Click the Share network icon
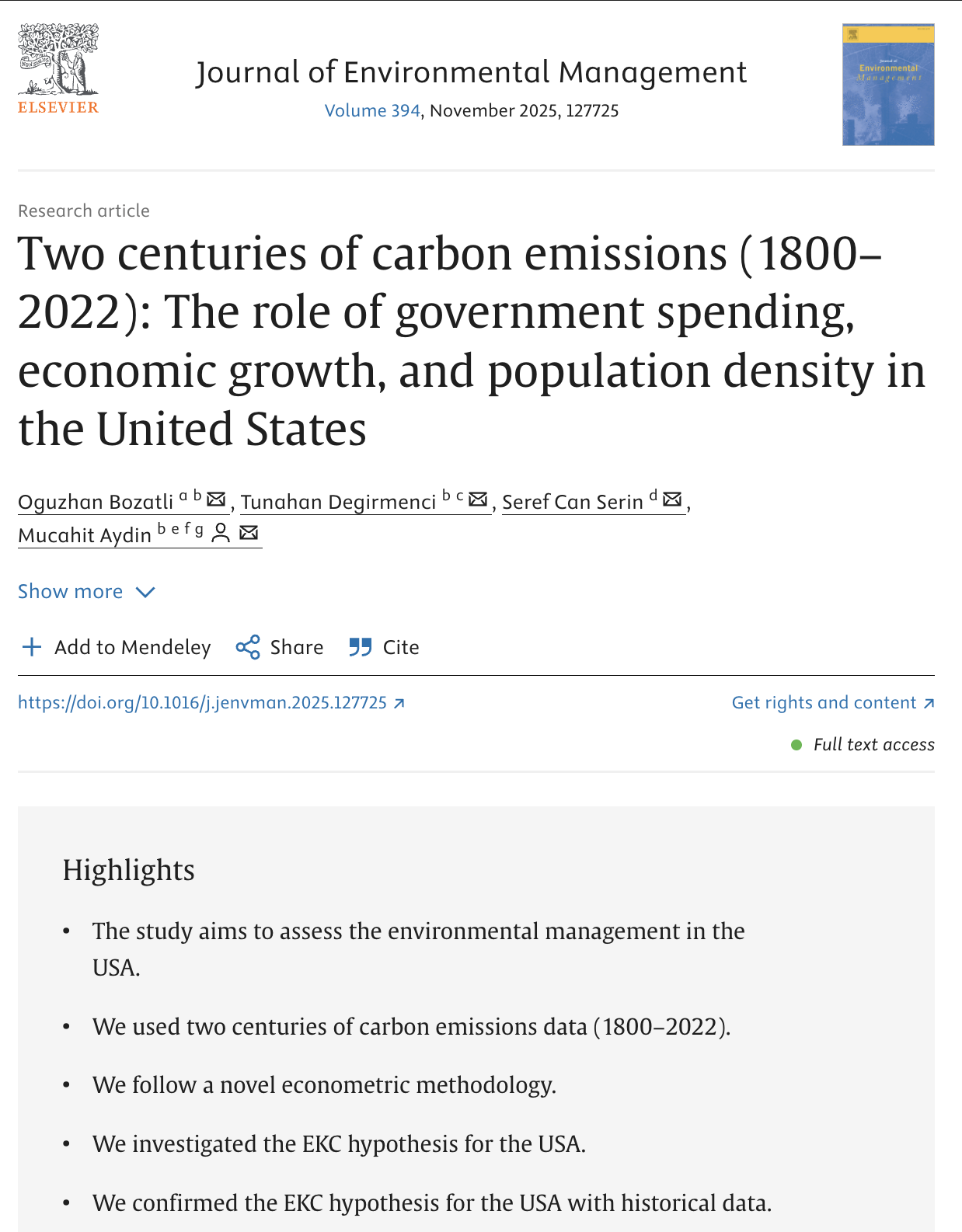The width and height of the screenshot is (962, 1232). click(x=248, y=647)
